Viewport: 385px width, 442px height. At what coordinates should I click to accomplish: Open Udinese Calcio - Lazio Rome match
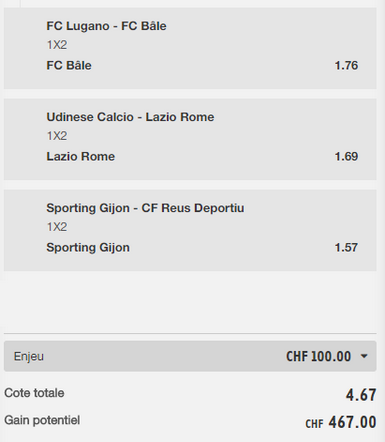[130, 117]
